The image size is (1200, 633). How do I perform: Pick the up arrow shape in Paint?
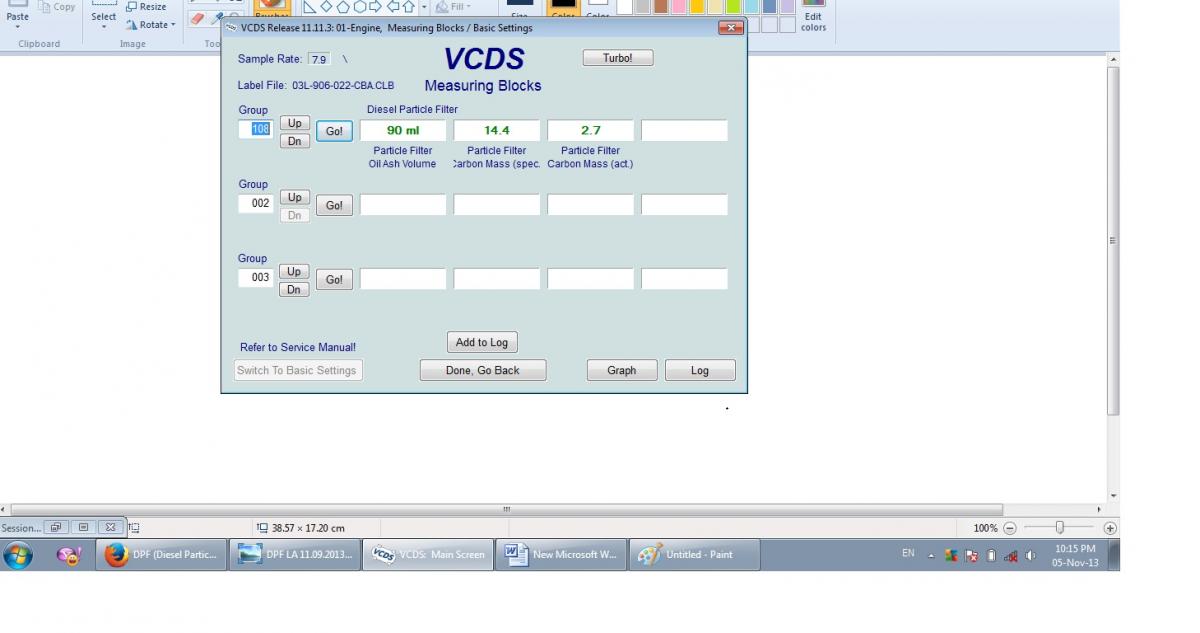pyautogui.click(x=408, y=6)
